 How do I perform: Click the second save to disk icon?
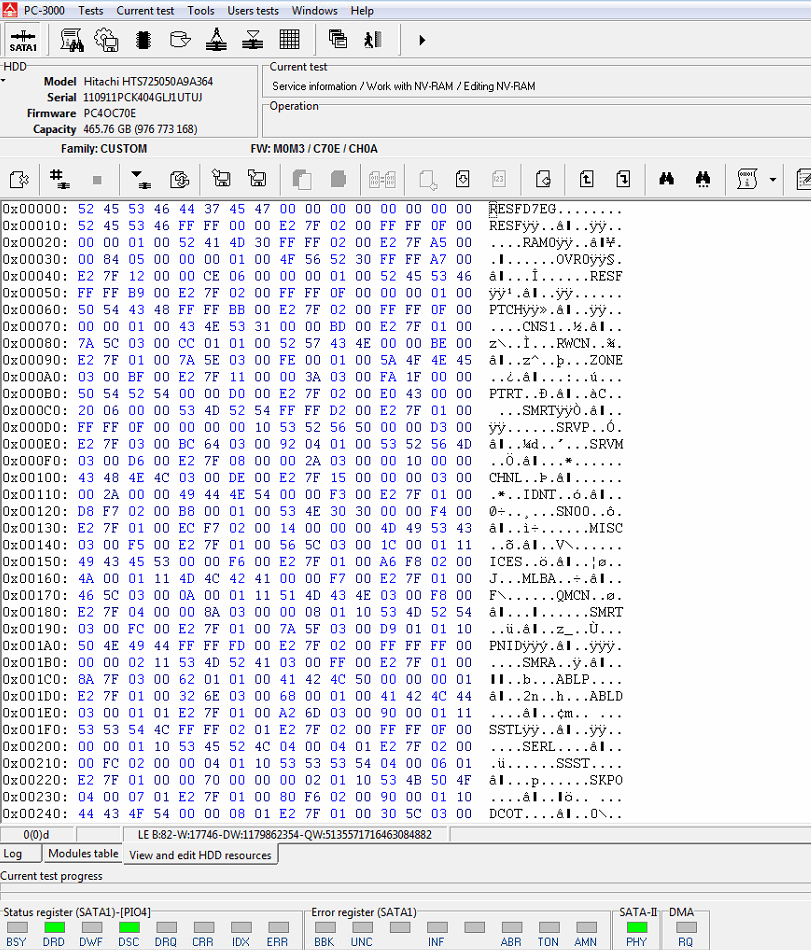tap(257, 178)
